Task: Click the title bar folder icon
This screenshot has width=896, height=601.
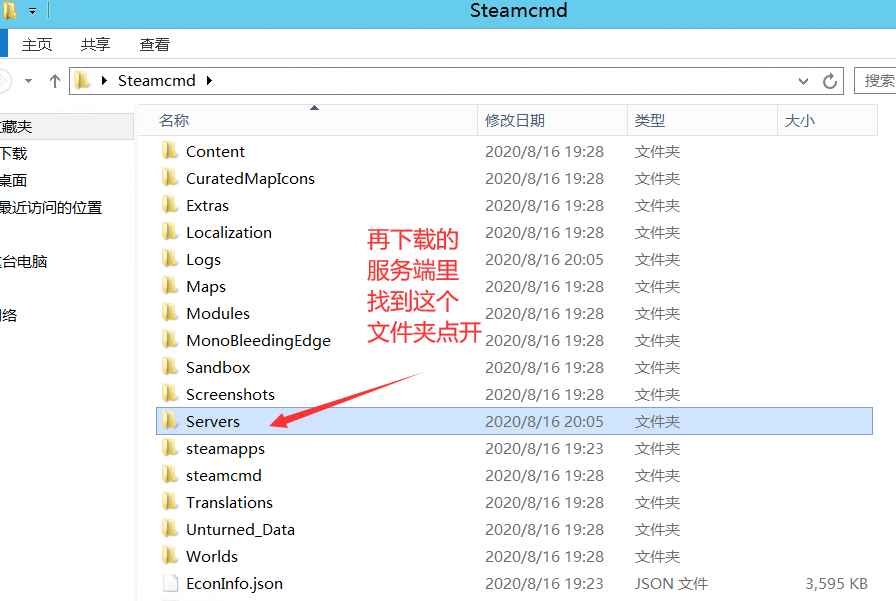Action: [x=10, y=10]
